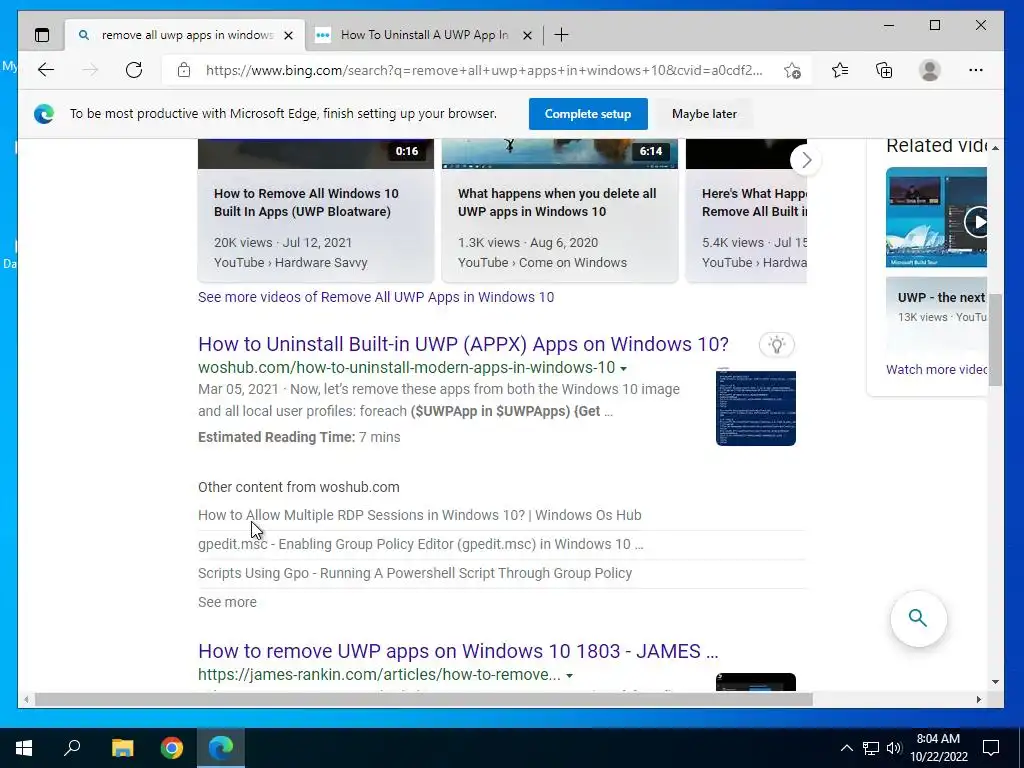Switch to 'How To Uninstall A UWP App' tab

coord(423,35)
